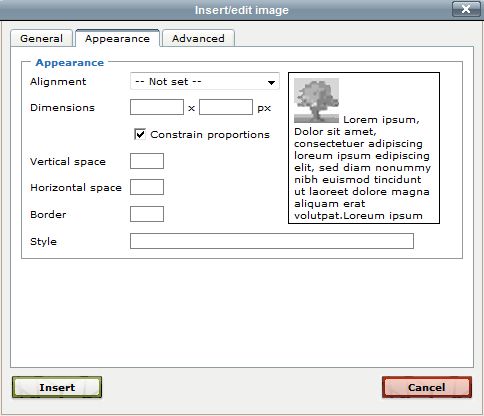Viewport: 484px width, 416px height.
Task: Switch to the General tab
Action: 41,38
